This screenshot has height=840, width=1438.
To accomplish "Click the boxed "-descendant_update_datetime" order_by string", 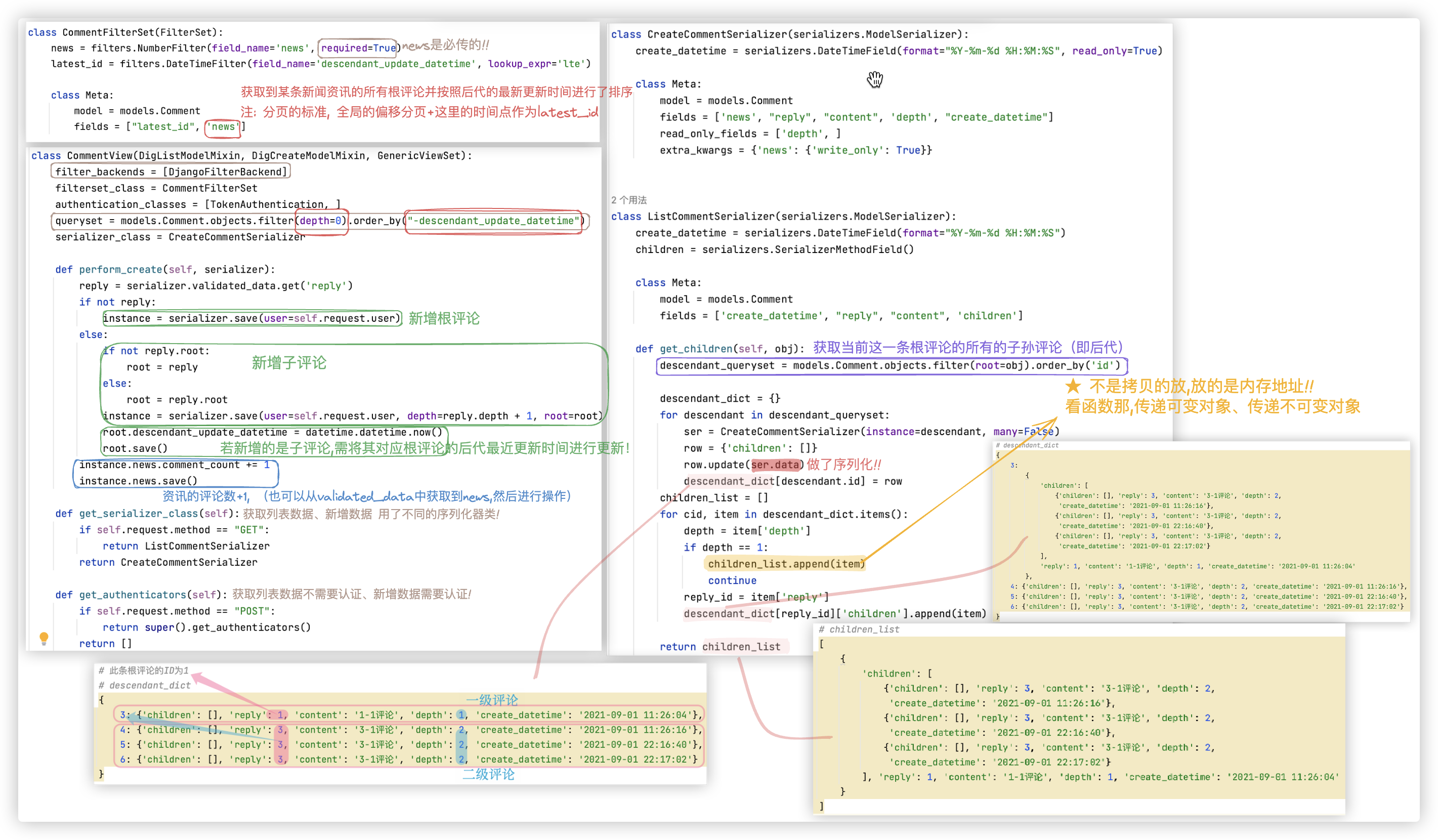I will 493,221.
